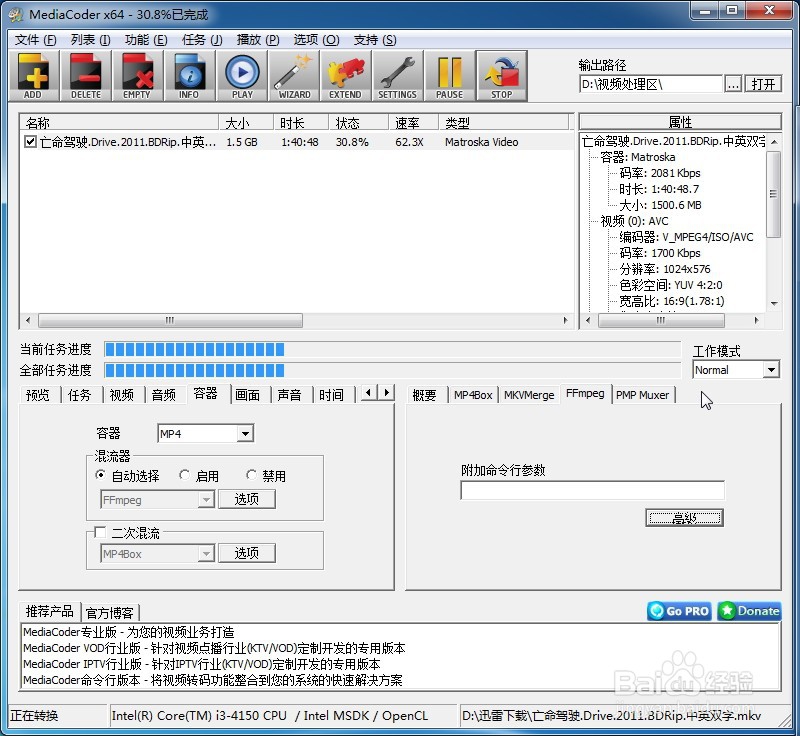800x736 pixels.
Task: Click the DELETE toolbar icon
Action: (x=86, y=75)
